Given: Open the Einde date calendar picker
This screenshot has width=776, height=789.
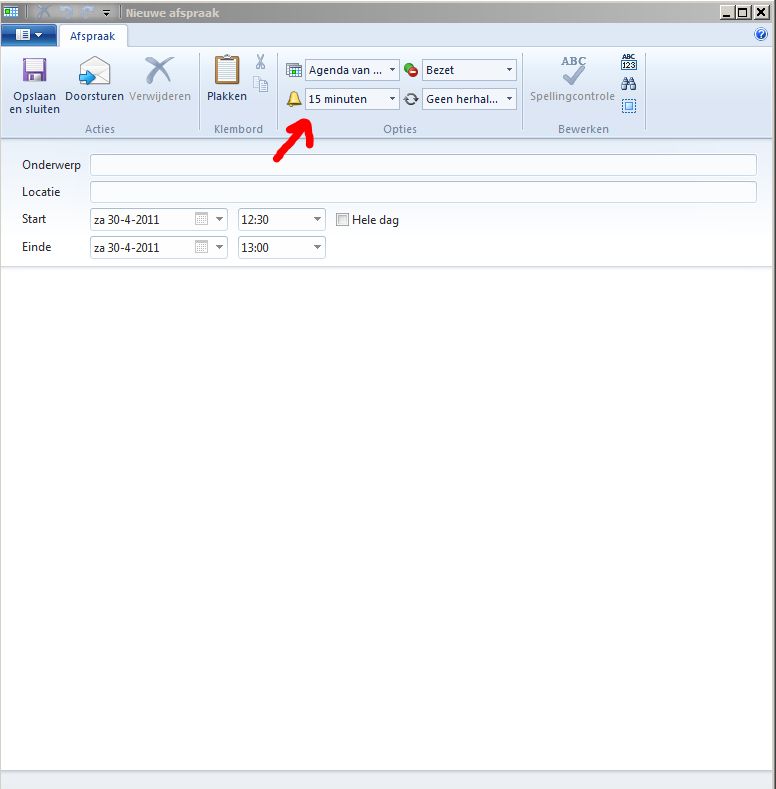Looking at the screenshot, I should point(201,247).
